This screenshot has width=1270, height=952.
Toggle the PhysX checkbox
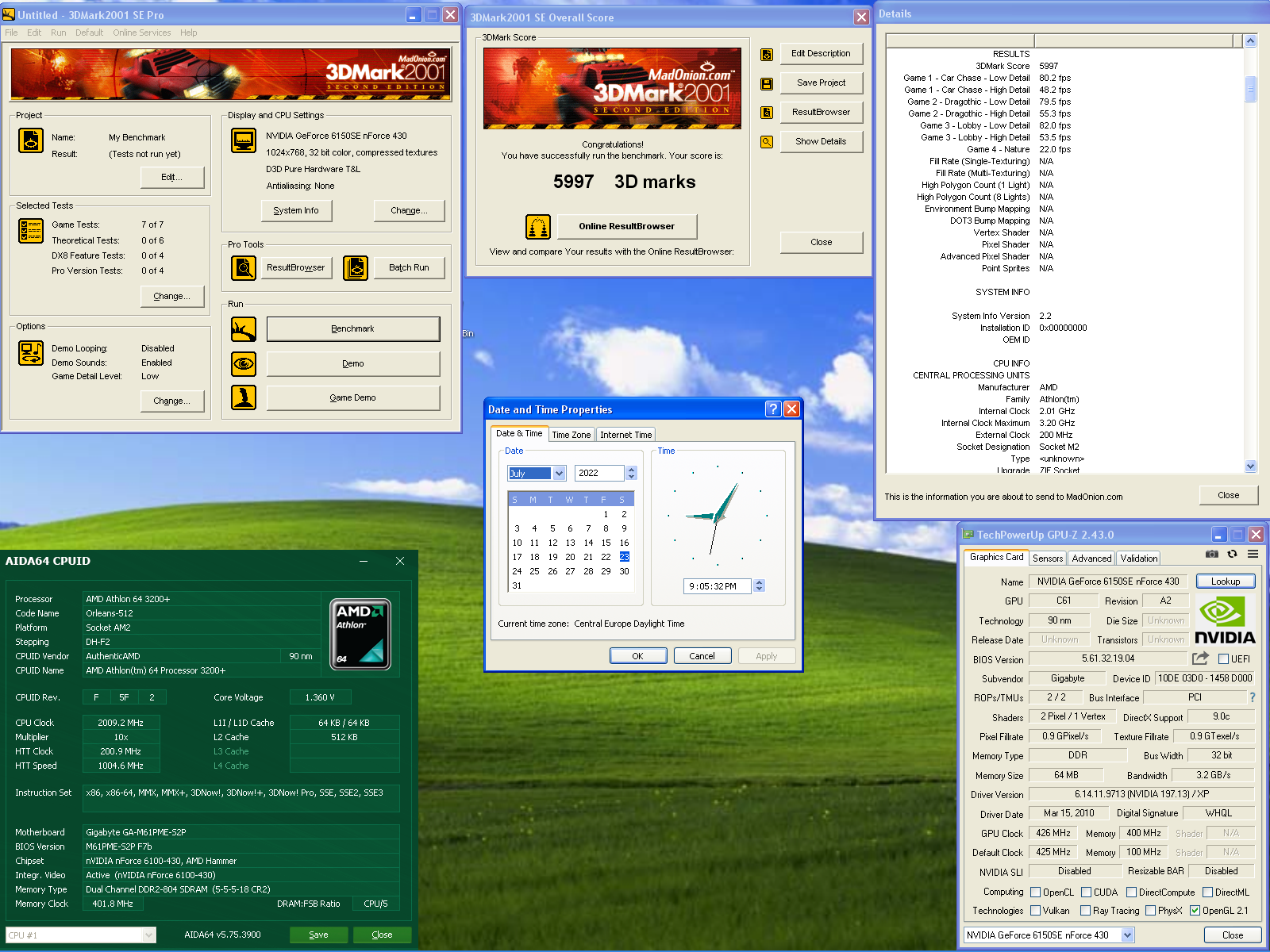(1151, 911)
